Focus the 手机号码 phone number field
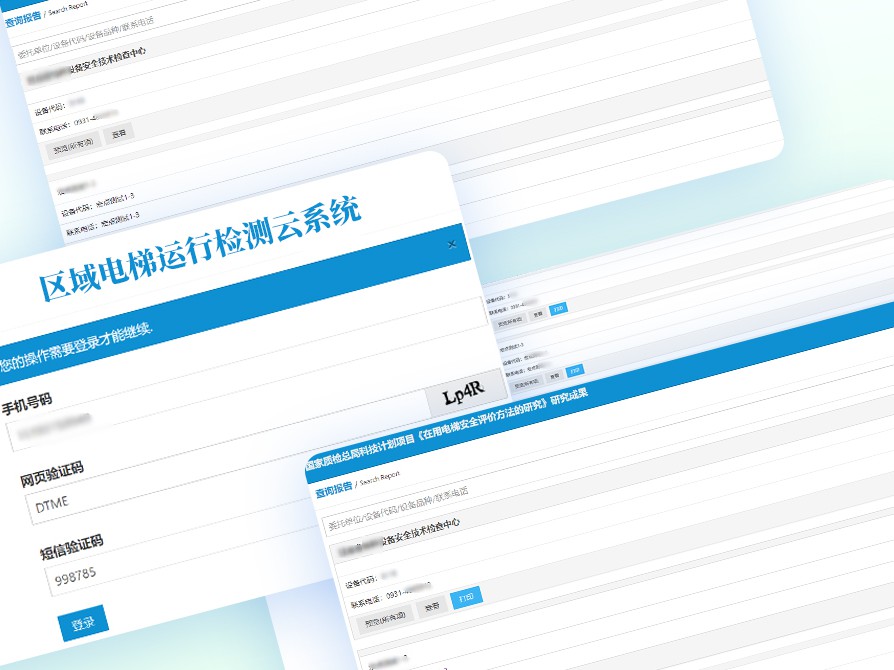 click(x=150, y=430)
